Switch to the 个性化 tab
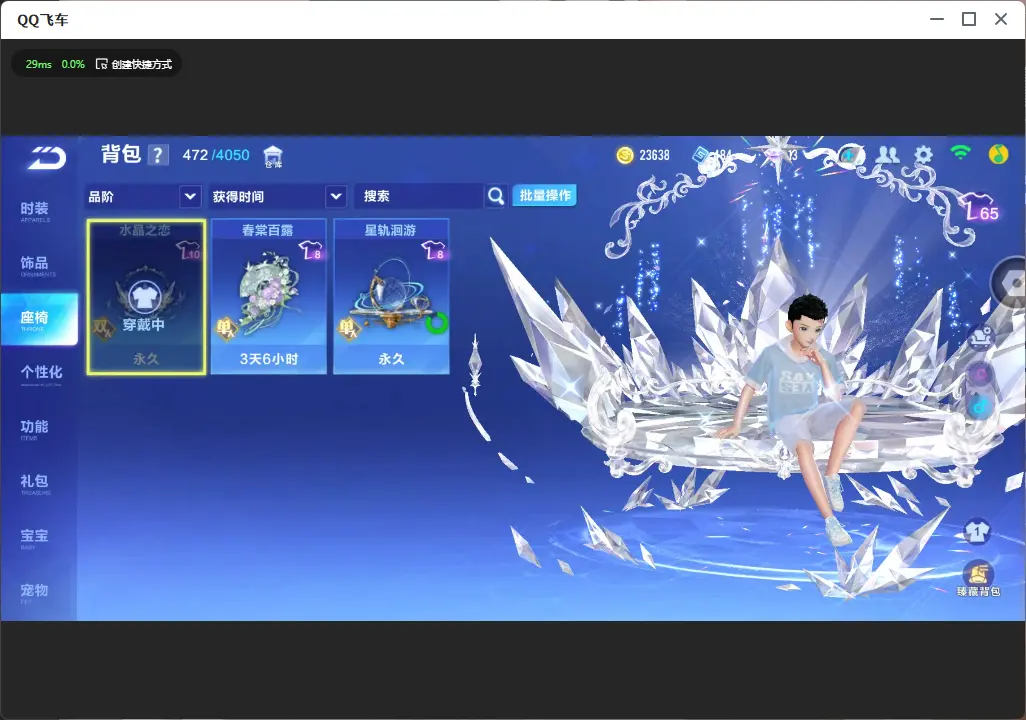Screen dimensions: 1026x720 [41, 374]
